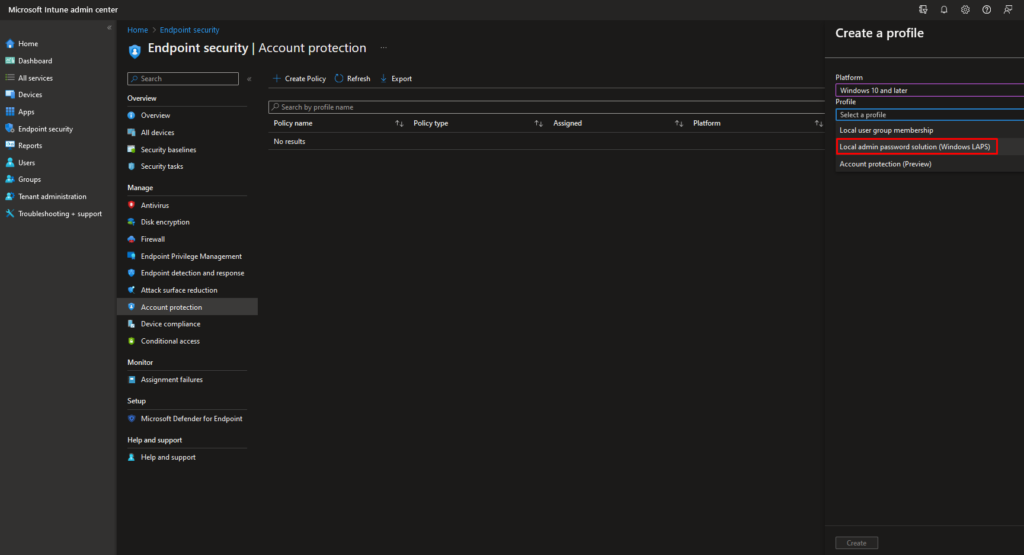Click the notifications bell icon

click(x=944, y=10)
